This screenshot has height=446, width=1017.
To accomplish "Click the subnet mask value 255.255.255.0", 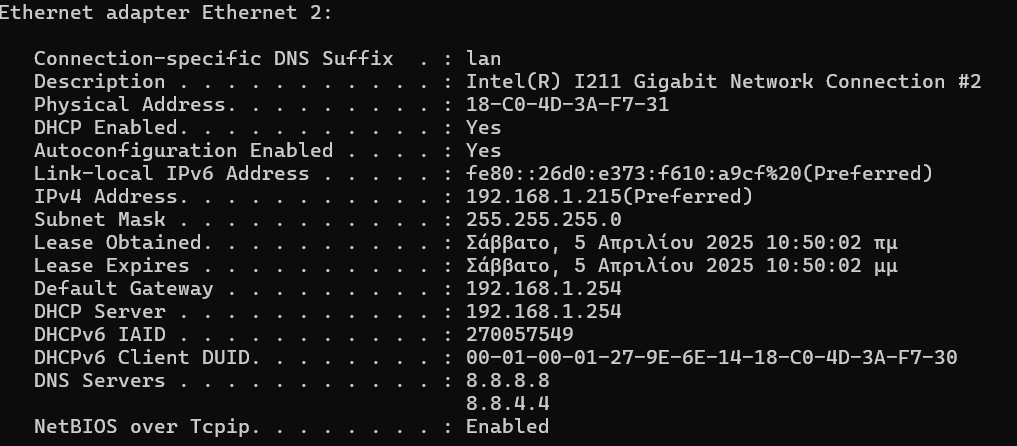I will (543, 220).
